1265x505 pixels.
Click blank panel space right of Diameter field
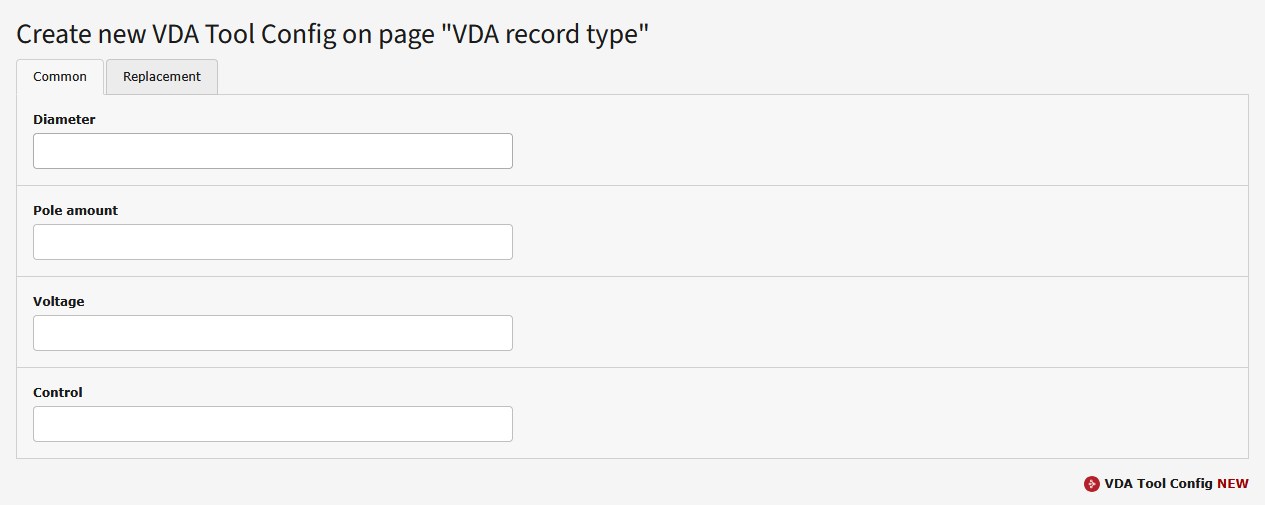850,151
